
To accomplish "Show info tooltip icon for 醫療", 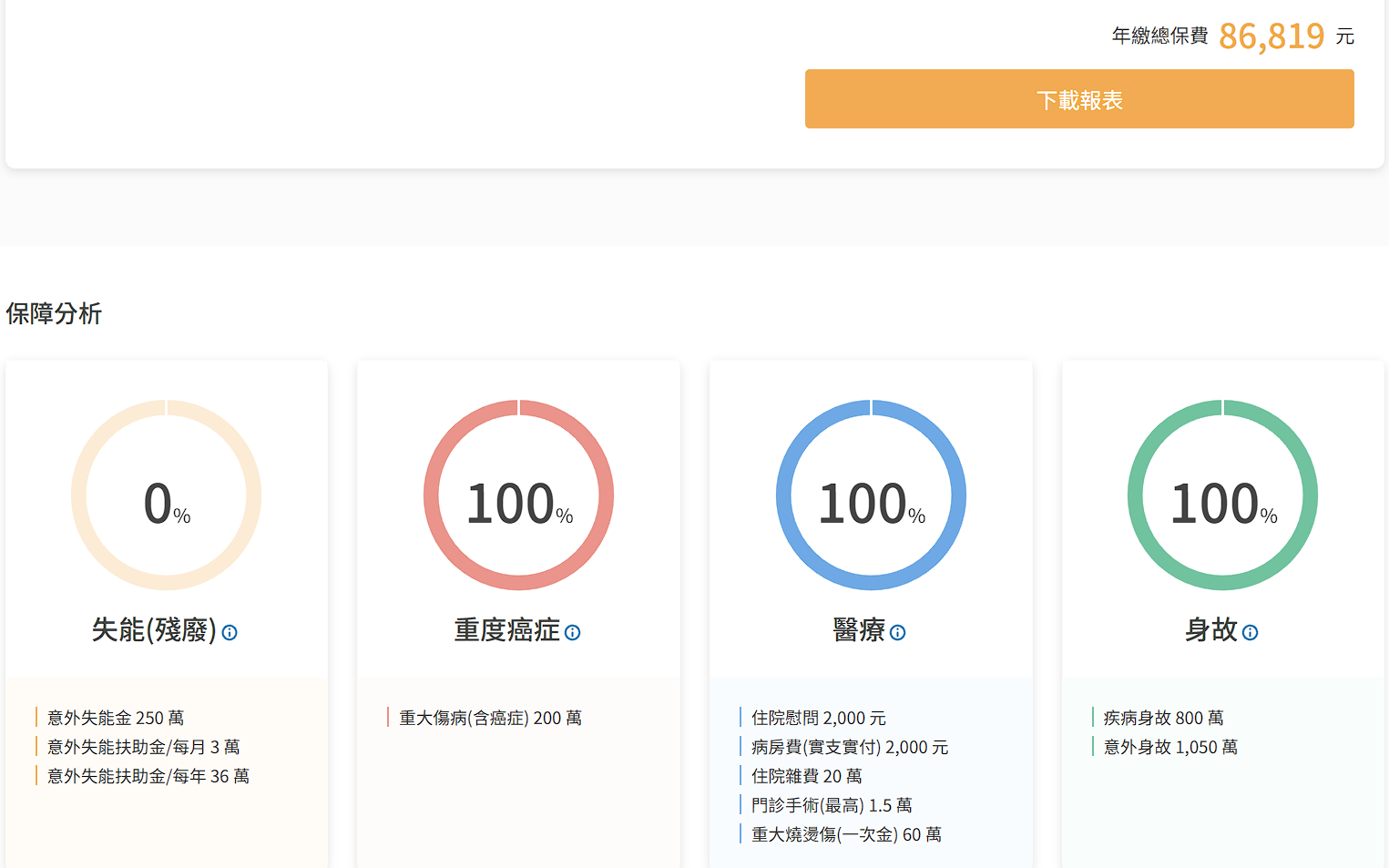I will click(x=897, y=632).
